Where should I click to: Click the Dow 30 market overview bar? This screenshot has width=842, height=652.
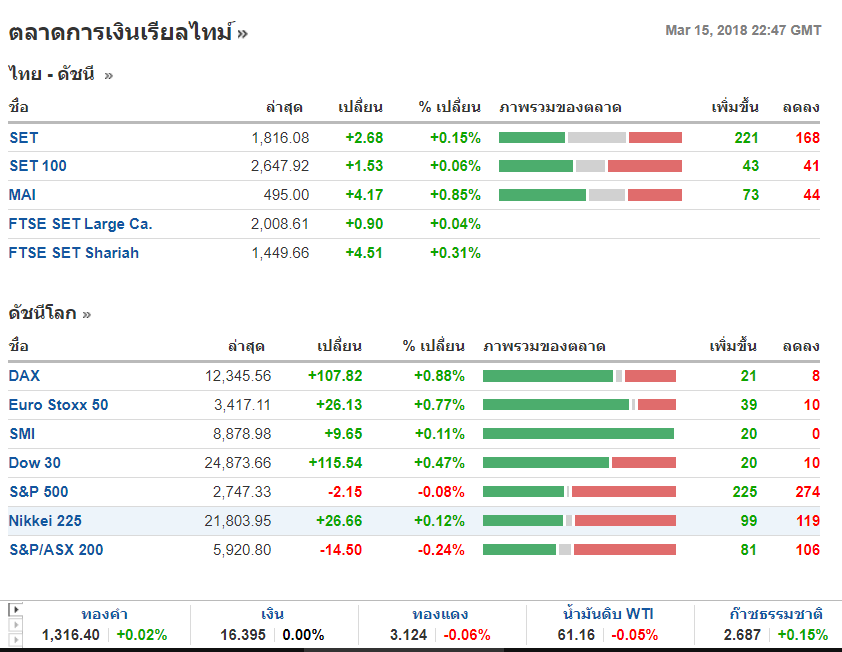coord(579,463)
